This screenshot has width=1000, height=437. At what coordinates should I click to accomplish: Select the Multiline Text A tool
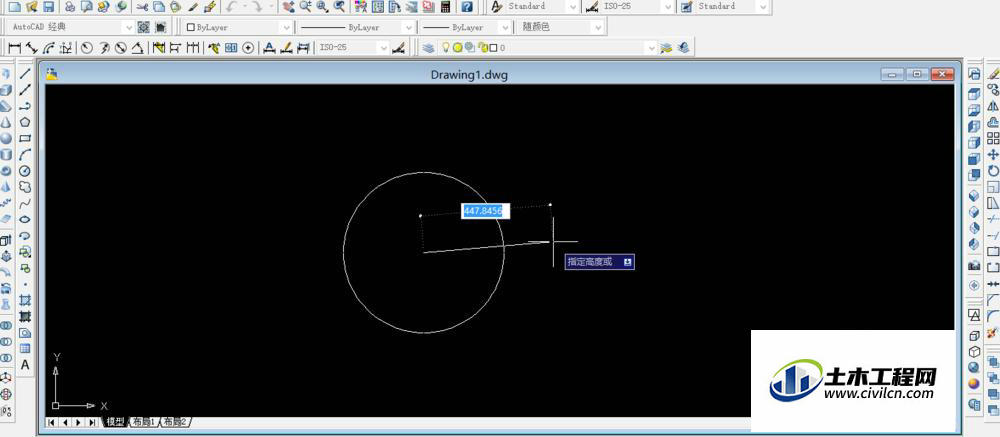coord(25,365)
